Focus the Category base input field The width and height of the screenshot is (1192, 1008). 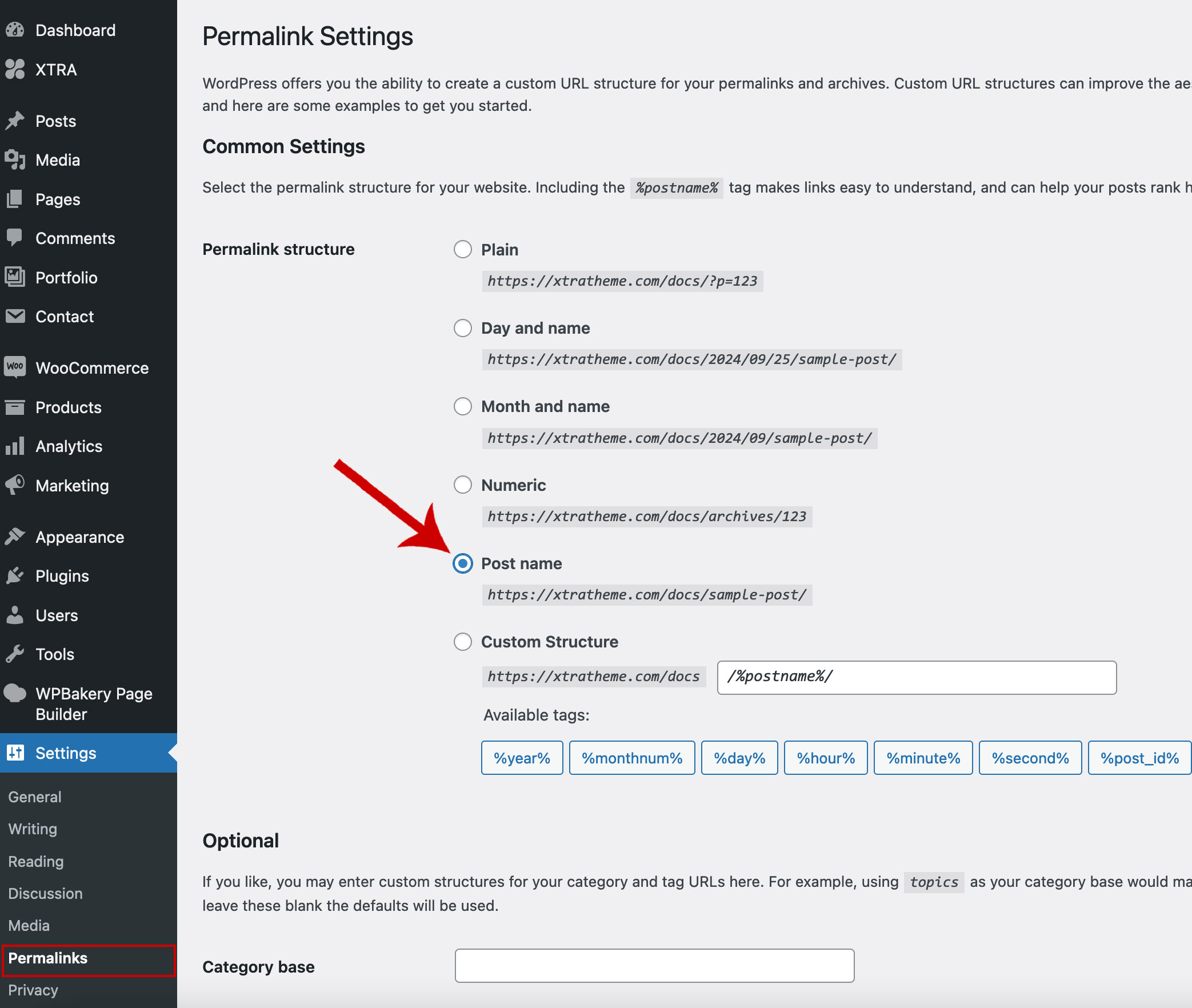pos(654,966)
